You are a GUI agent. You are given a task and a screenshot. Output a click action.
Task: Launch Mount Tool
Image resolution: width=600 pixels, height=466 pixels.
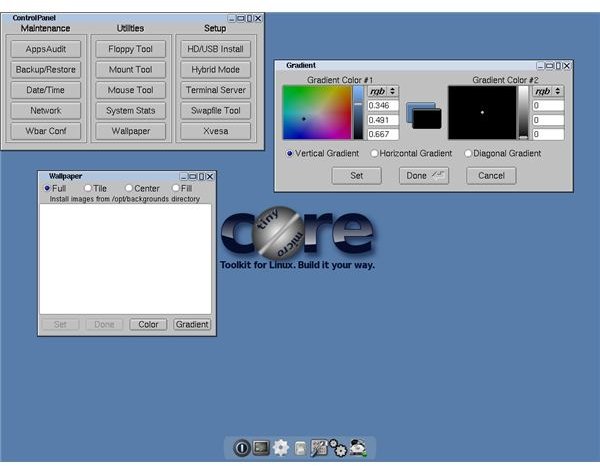pyautogui.click(x=130, y=70)
